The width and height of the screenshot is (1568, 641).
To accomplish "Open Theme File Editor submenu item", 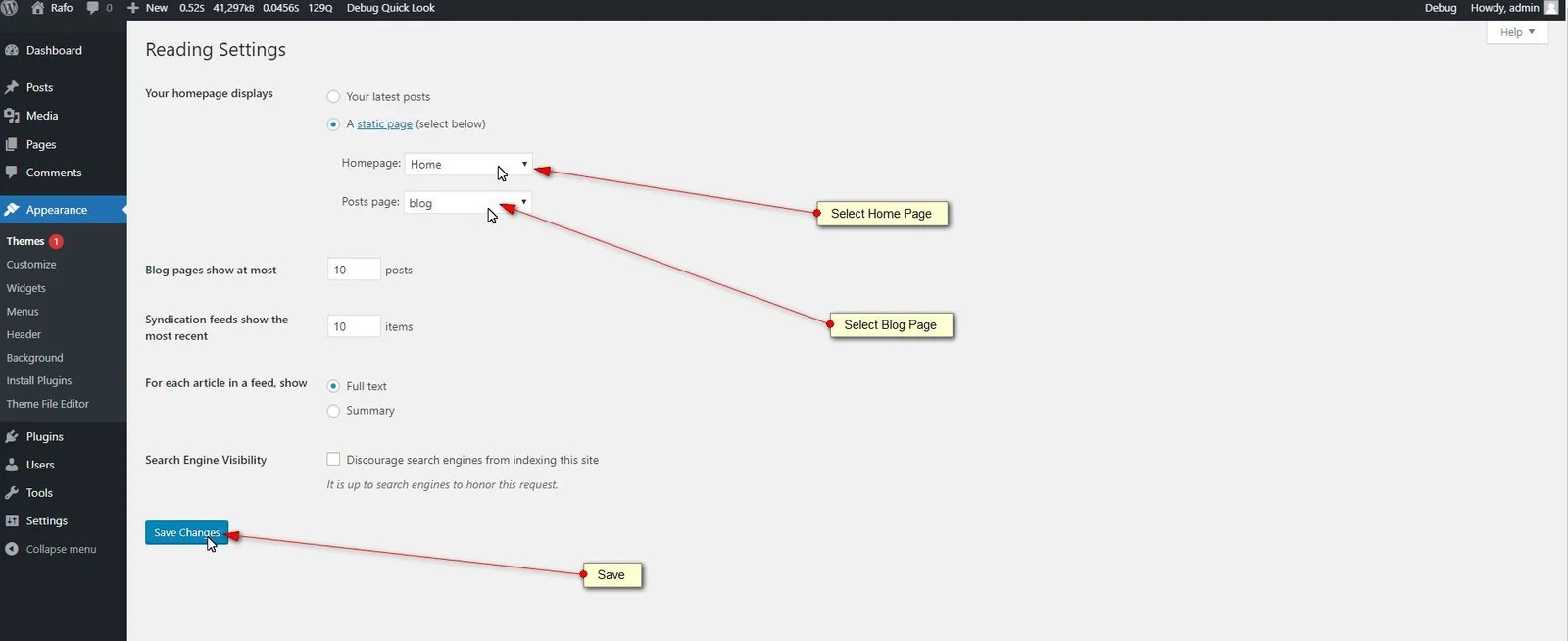I will tap(47, 404).
